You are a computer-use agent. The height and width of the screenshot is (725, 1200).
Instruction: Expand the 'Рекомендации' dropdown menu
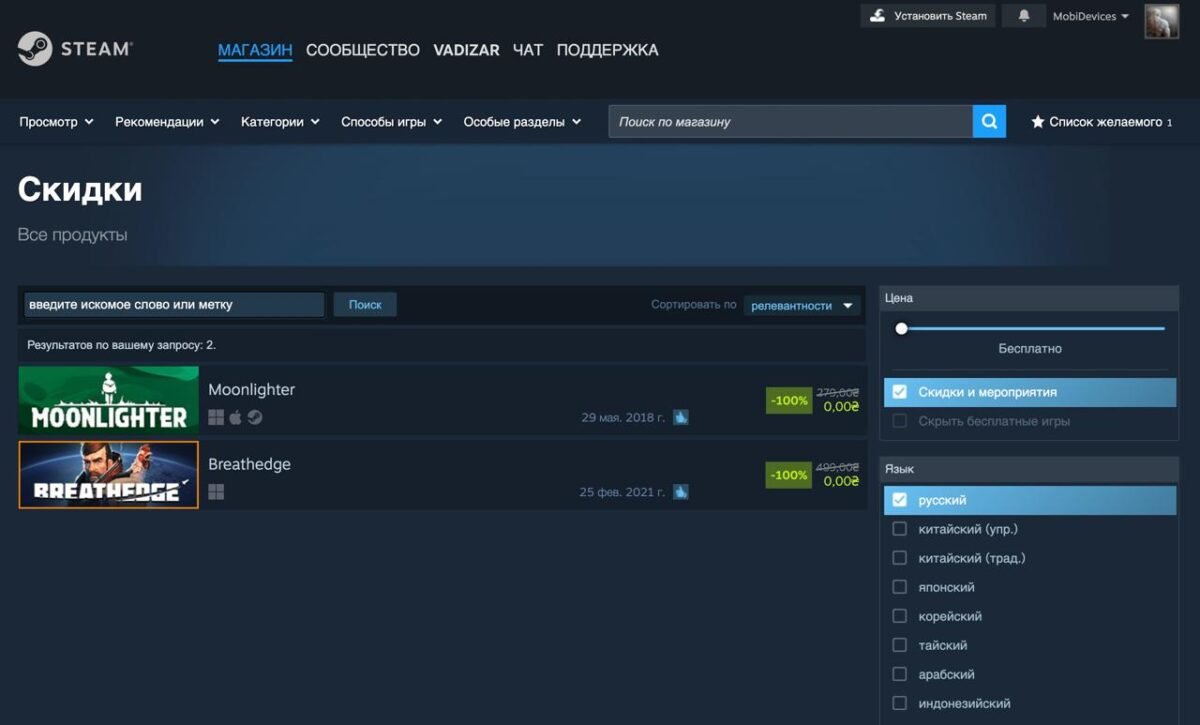point(167,122)
